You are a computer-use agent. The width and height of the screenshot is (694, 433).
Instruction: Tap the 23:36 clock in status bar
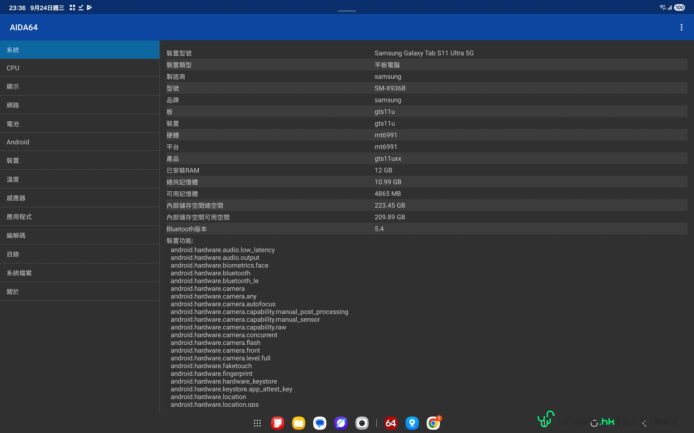pyautogui.click(x=17, y=8)
